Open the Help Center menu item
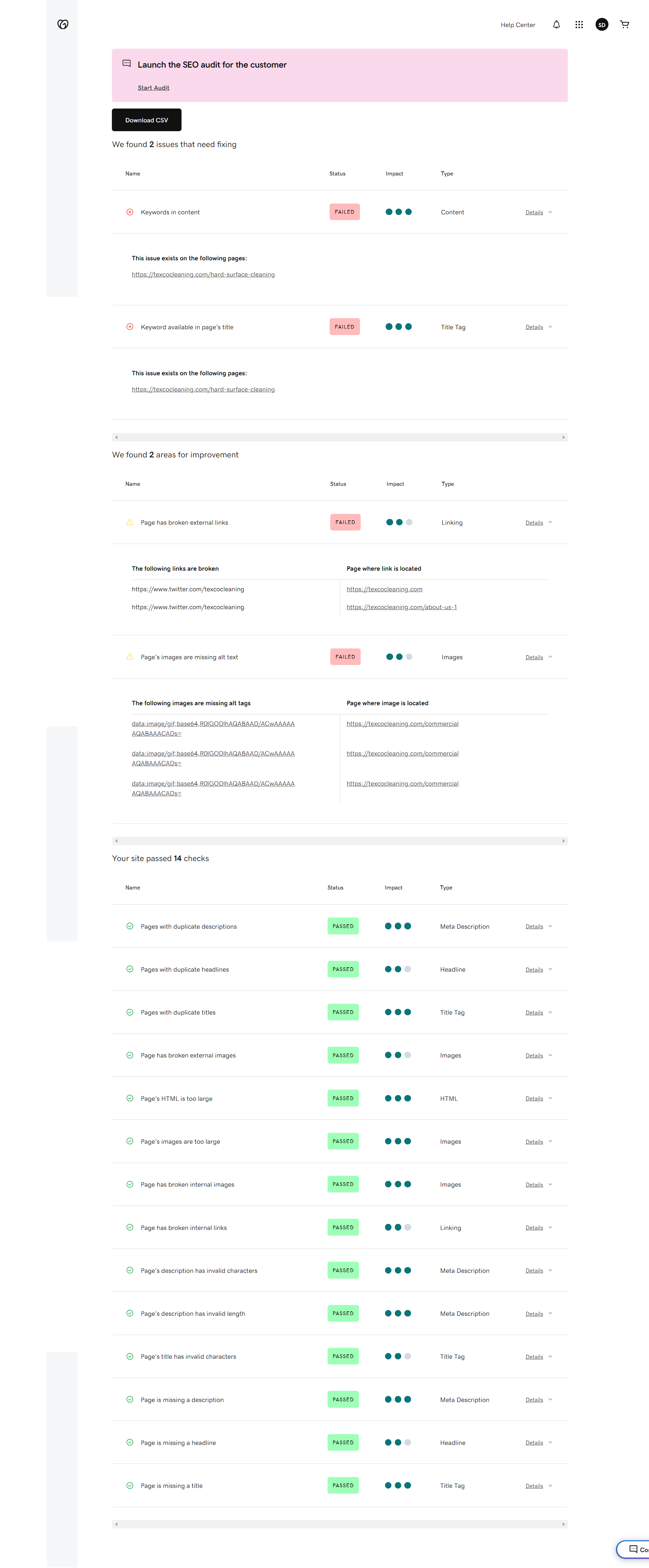The height and width of the screenshot is (1568, 649). pyautogui.click(x=518, y=25)
